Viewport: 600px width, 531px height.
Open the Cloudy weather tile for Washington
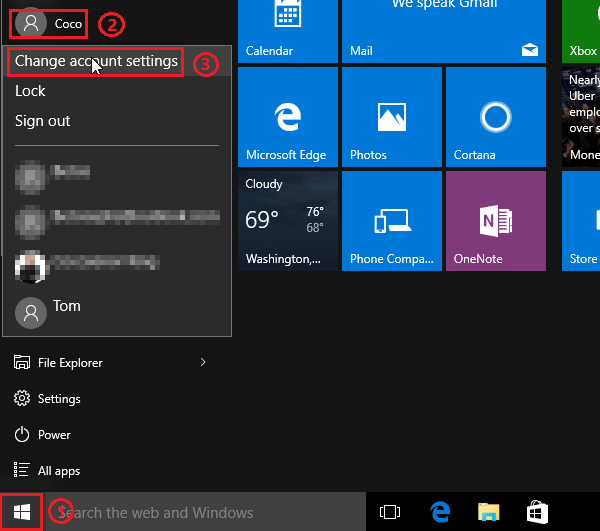point(288,221)
